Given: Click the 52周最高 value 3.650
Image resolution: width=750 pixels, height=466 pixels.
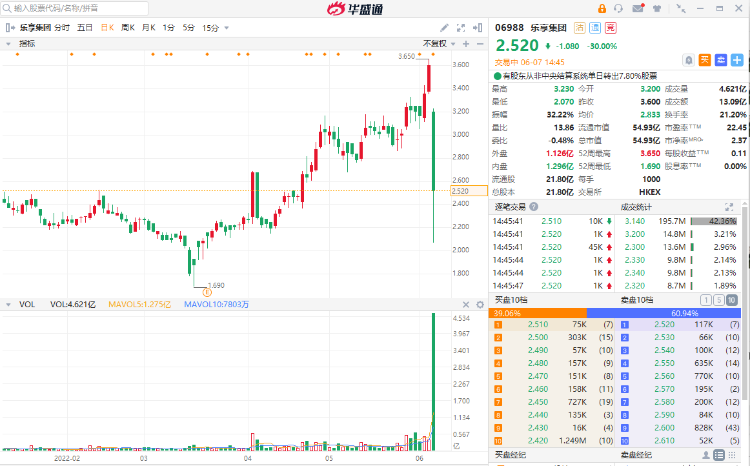Looking at the screenshot, I should [x=650, y=153].
